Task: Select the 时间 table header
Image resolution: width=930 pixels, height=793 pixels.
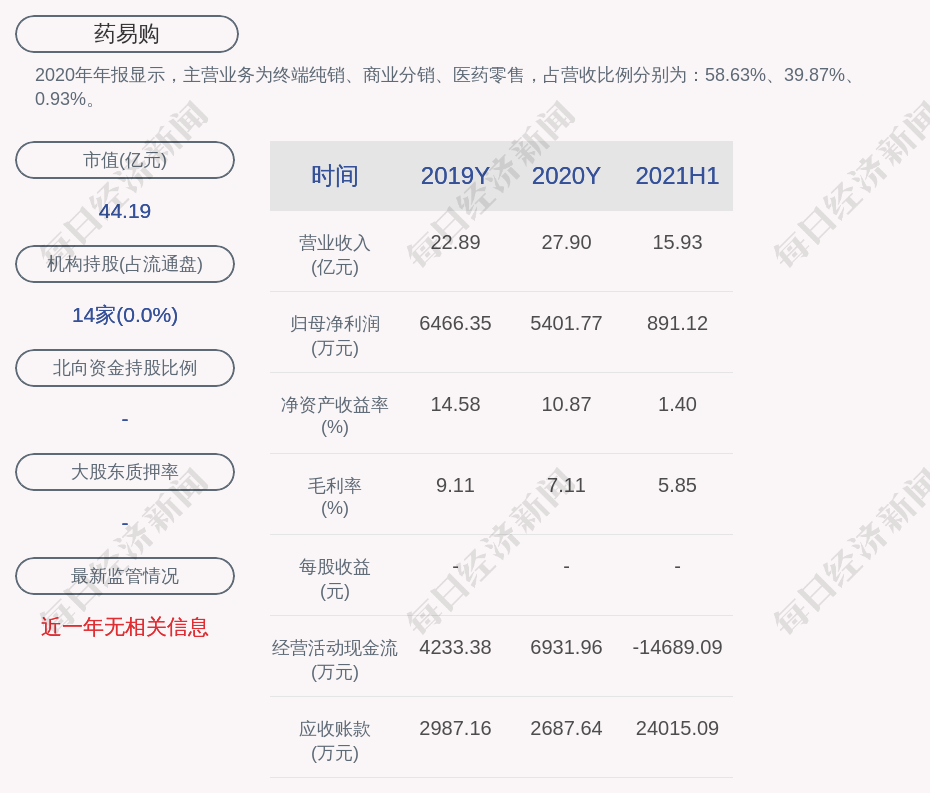Action: [335, 176]
